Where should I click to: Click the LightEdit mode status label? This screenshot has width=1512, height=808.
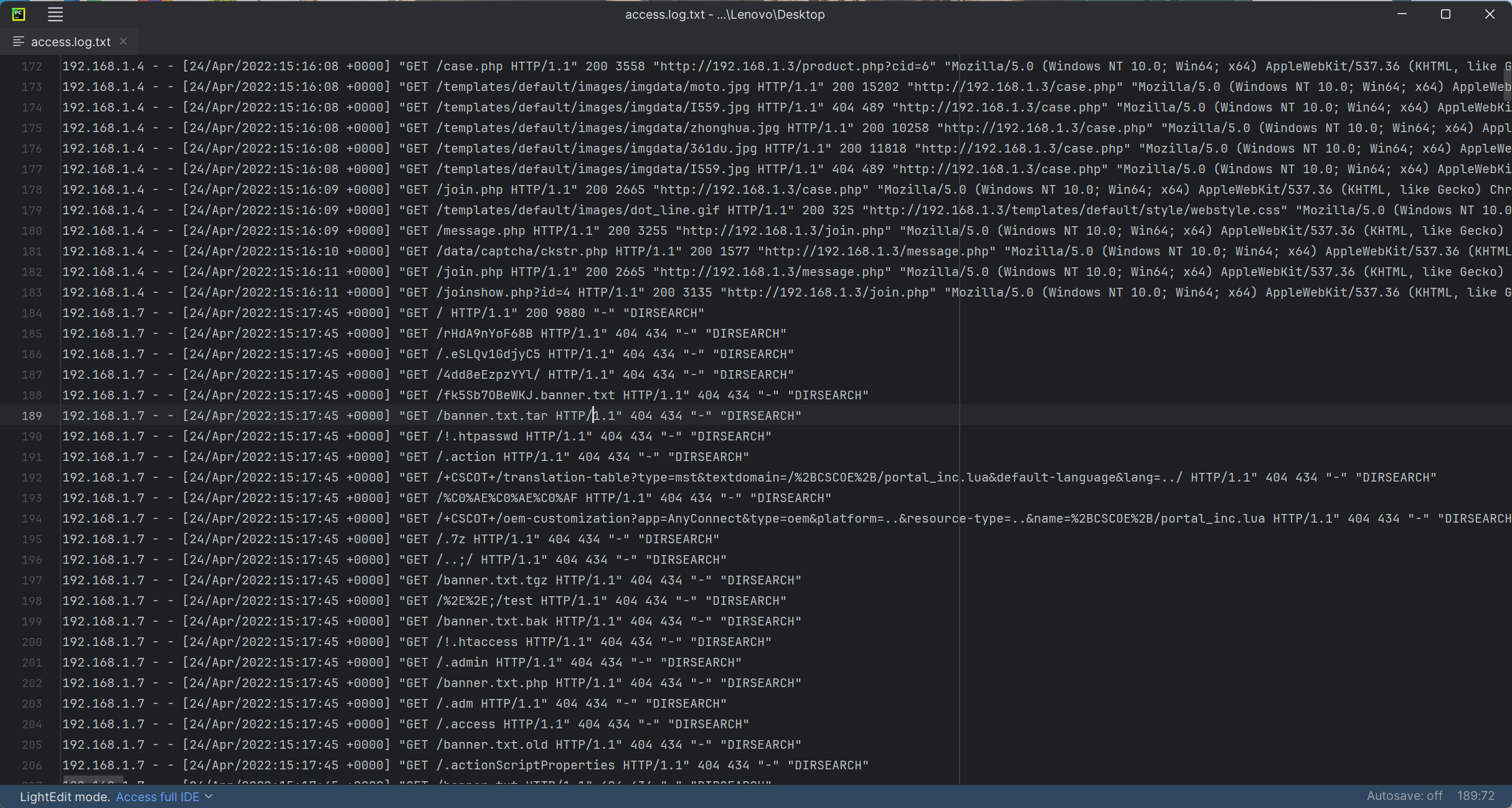click(65, 797)
